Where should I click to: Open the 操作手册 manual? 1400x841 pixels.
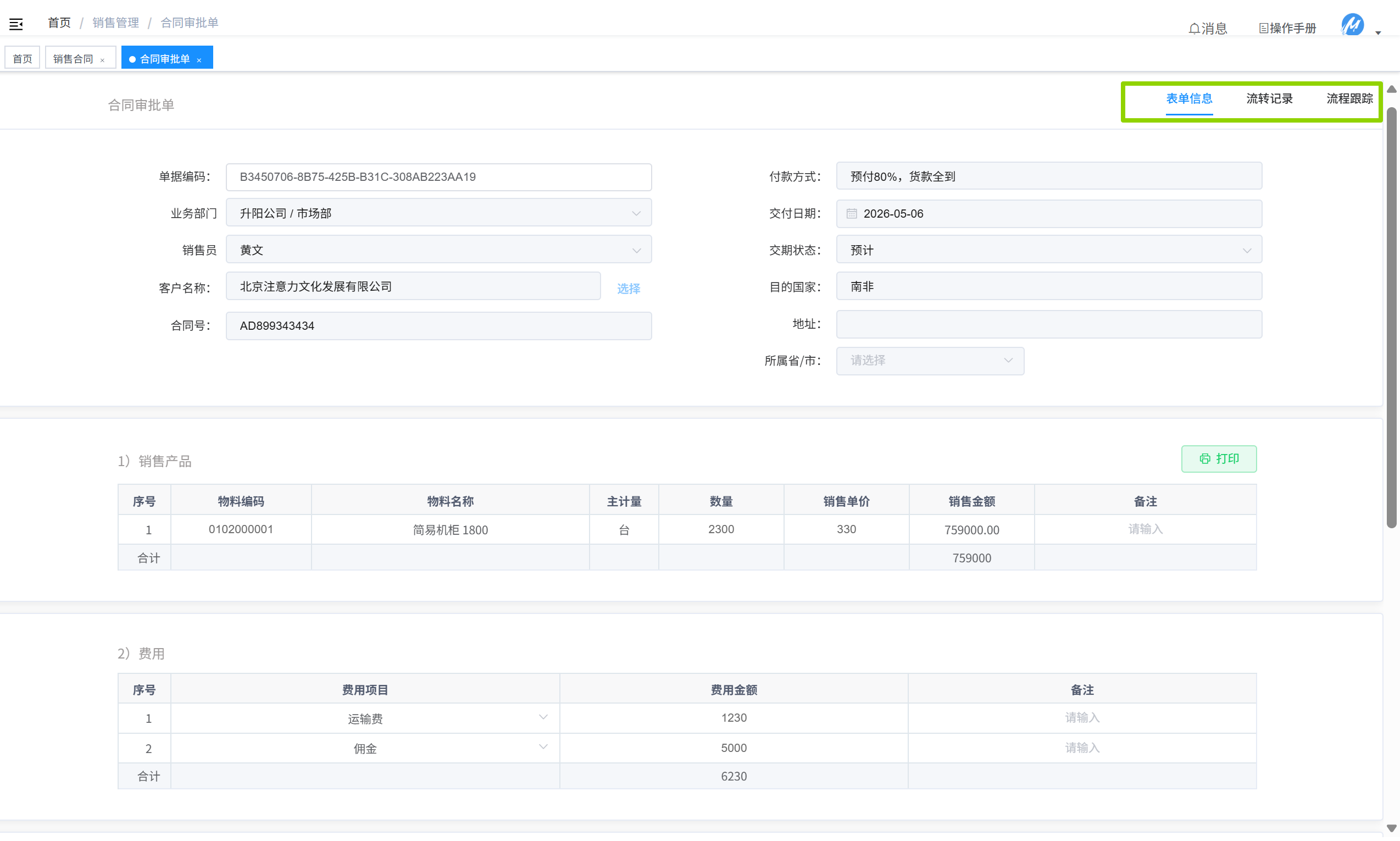click(1287, 29)
